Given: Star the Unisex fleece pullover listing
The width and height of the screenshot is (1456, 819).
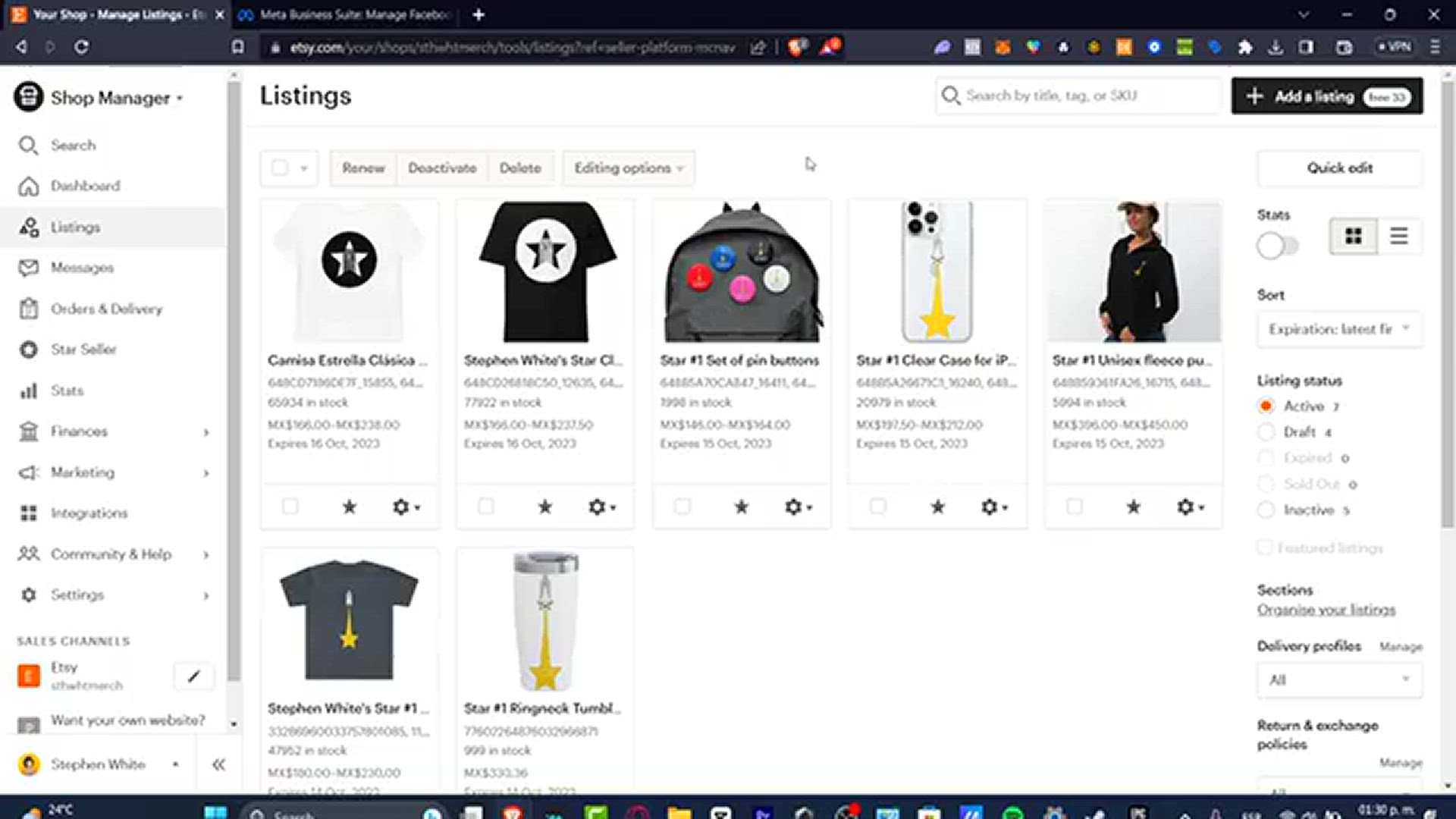Looking at the screenshot, I should tap(1134, 507).
